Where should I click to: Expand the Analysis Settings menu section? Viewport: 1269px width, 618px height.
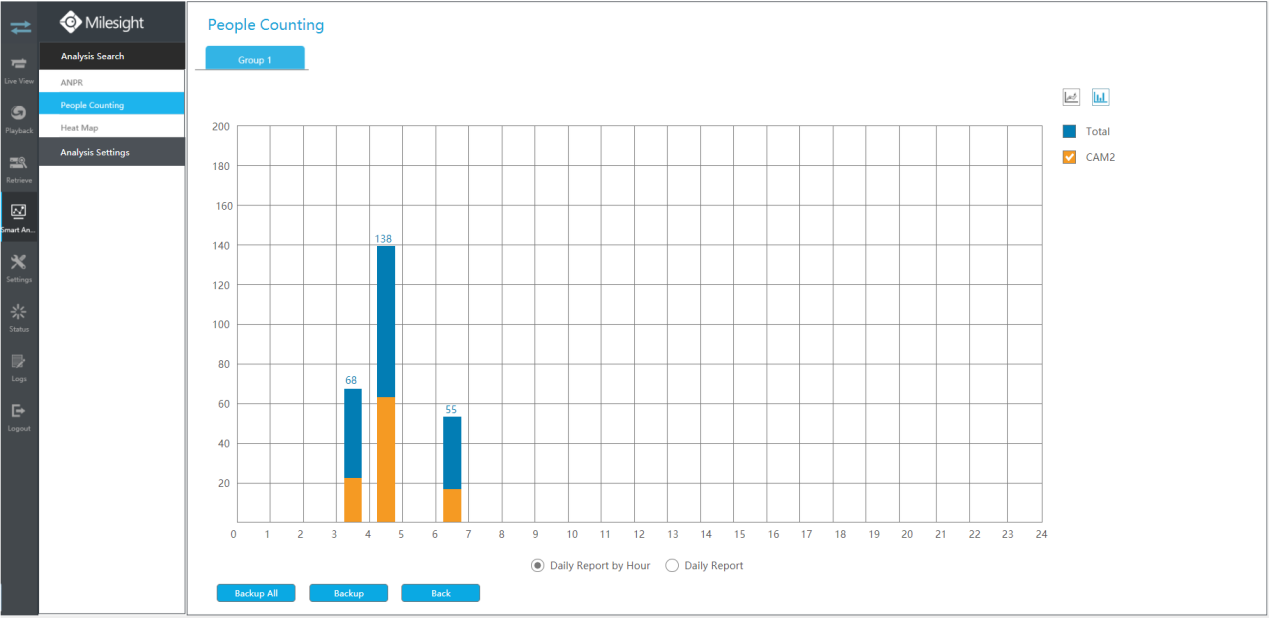tap(112, 152)
